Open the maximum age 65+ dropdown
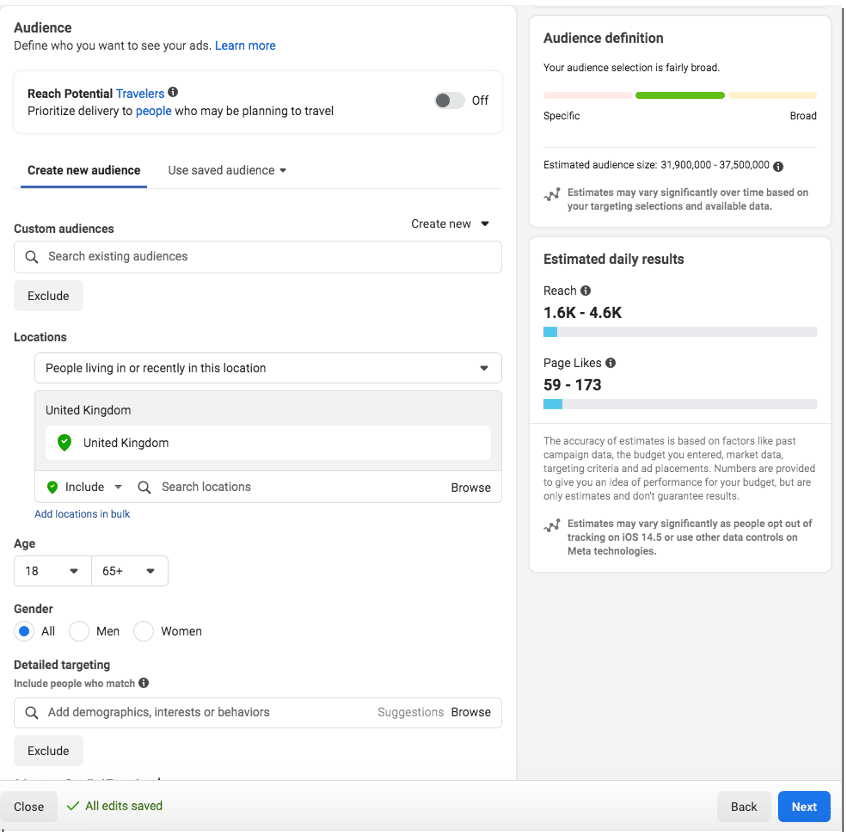The height and width of the screenshot is (836, 846). point(129,571)
